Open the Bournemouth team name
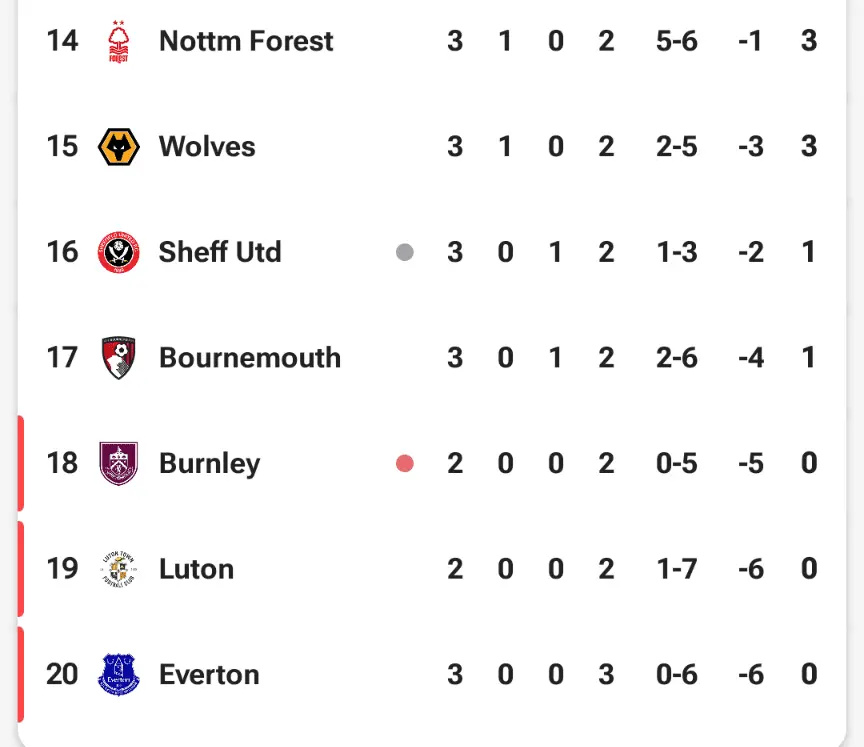This screenshot has height=747, width=864. pyautogui.click(x=250, y=358)
